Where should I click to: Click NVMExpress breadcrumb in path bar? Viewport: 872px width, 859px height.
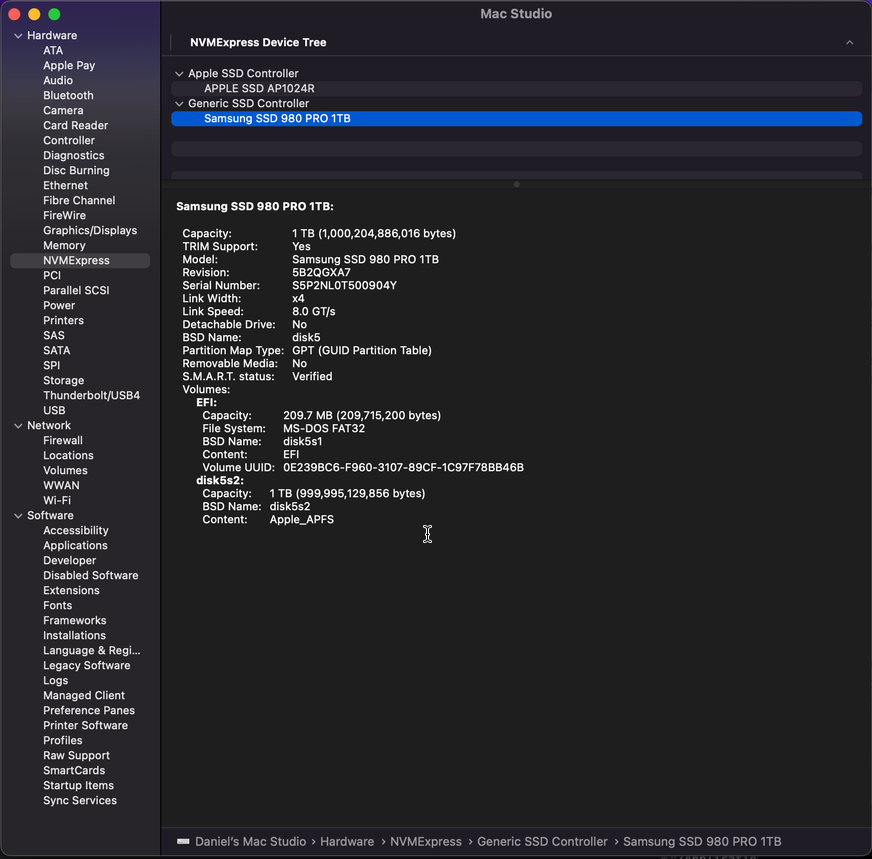click(425, 842)
